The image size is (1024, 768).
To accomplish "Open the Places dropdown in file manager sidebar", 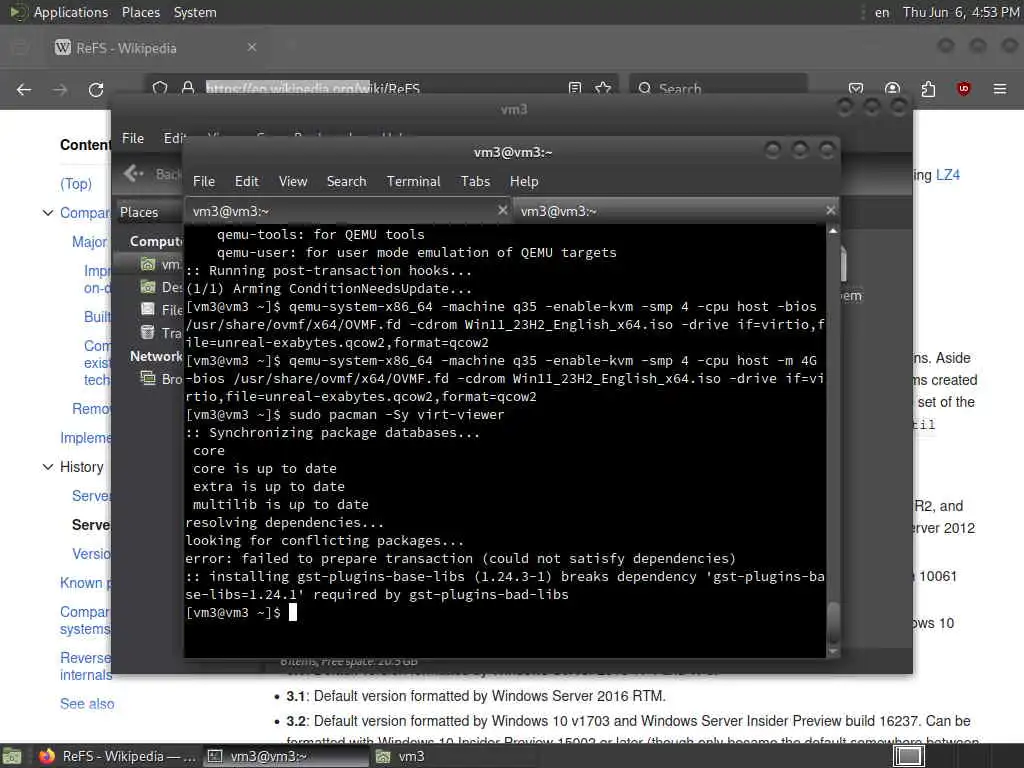I will [x=148, y=212].
